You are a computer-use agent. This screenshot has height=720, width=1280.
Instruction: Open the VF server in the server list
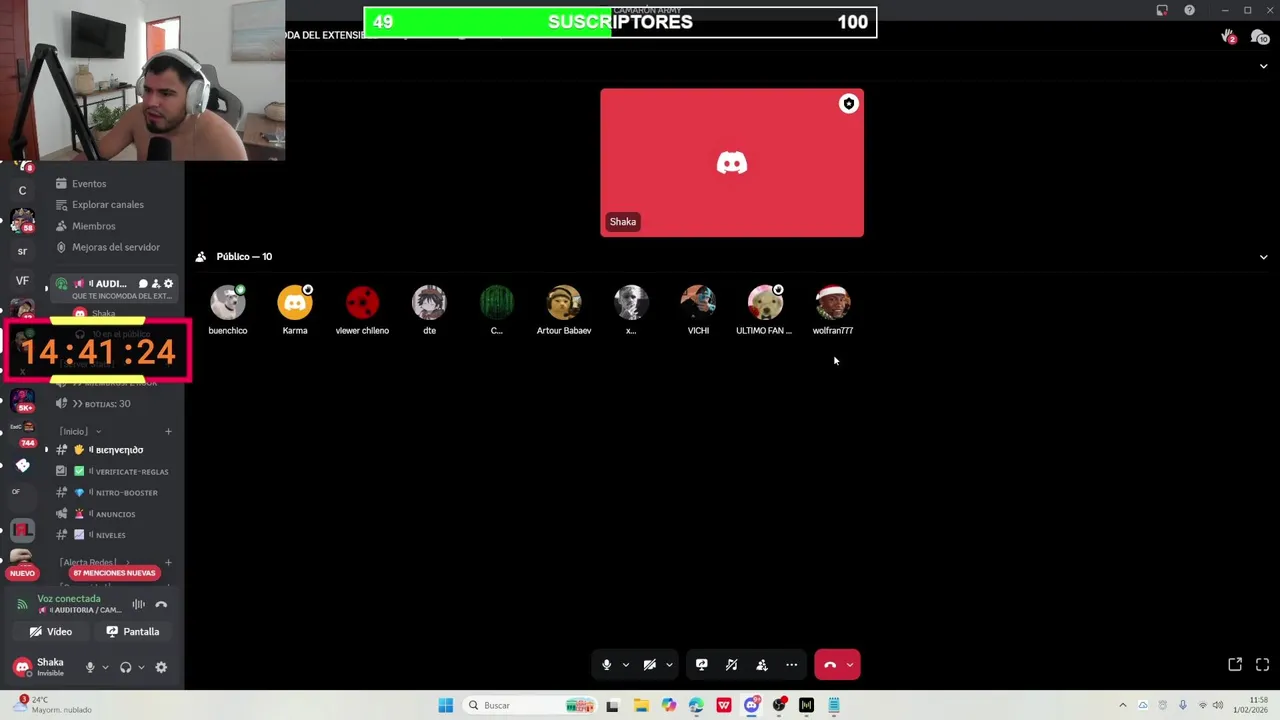tap(22, 281)
